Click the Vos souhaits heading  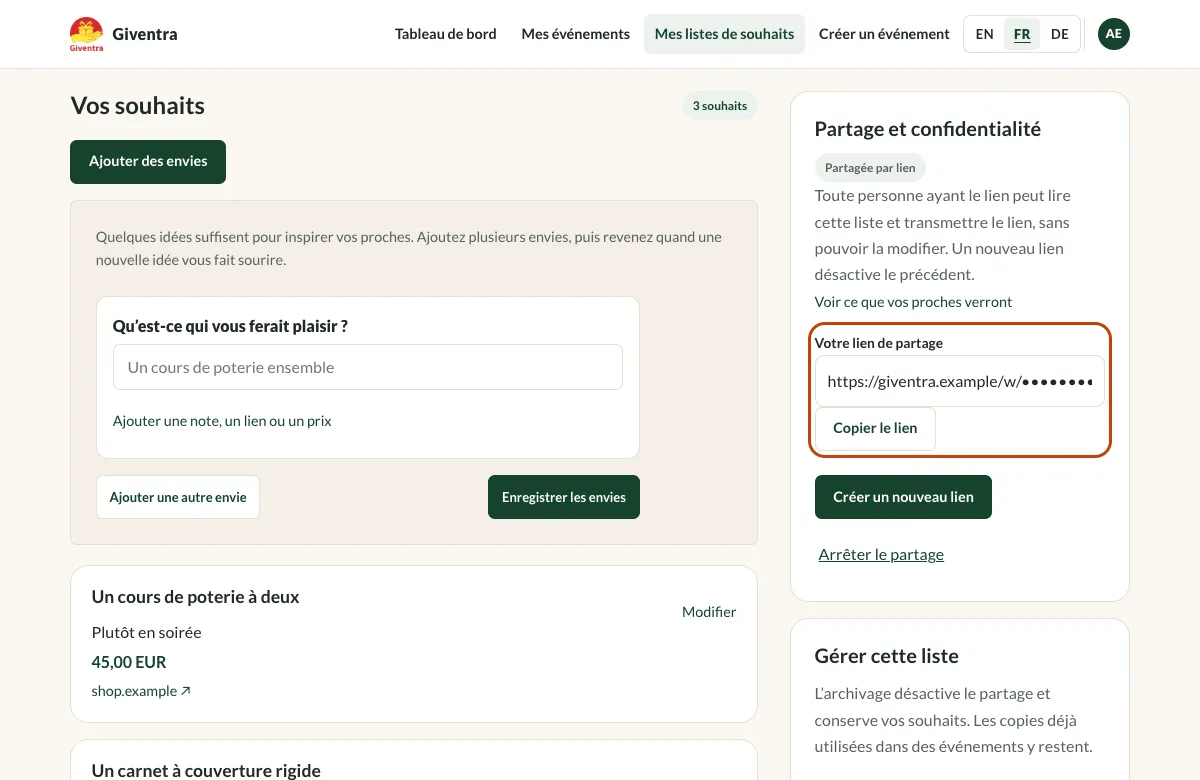click(138, 106)
